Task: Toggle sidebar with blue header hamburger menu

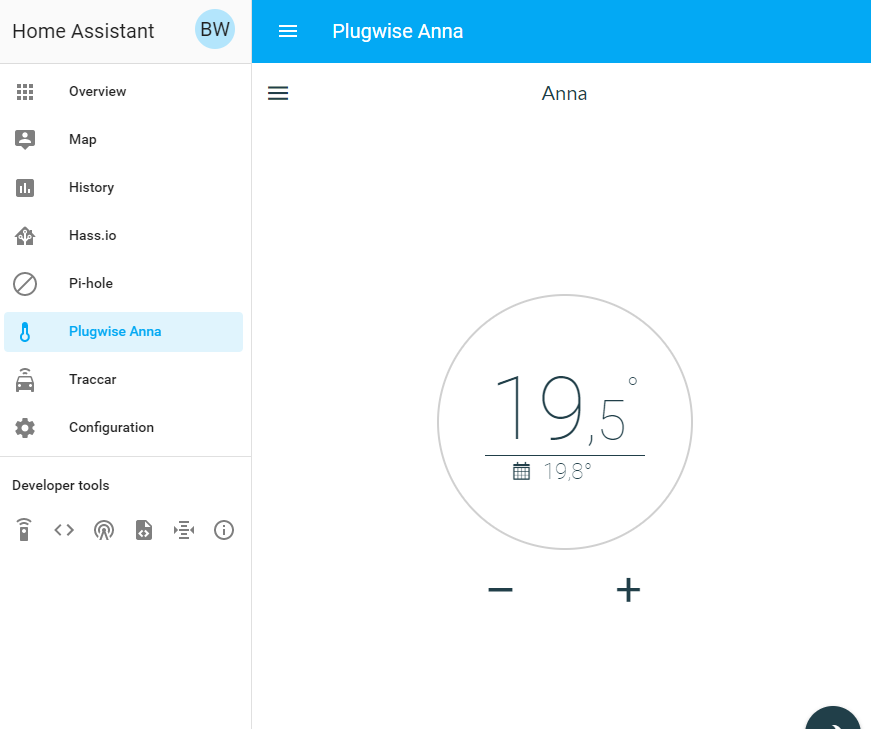Action: point(288,31)
